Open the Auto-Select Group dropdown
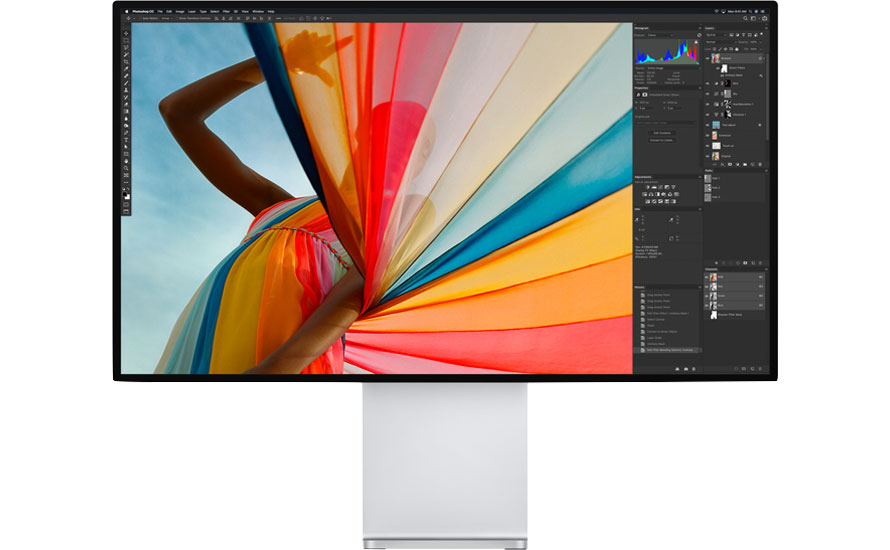The image size is (890, 550). (x=167, y=18)
